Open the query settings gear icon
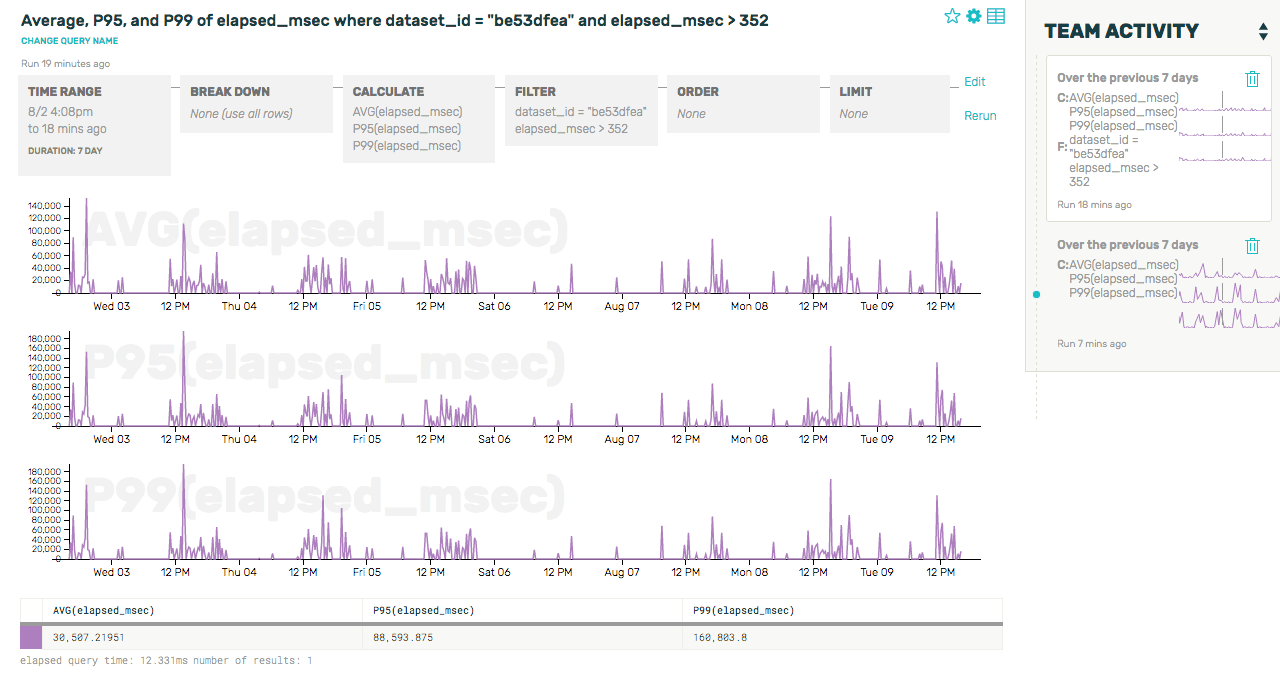1280x700 pixels. [x=974, y=16]
